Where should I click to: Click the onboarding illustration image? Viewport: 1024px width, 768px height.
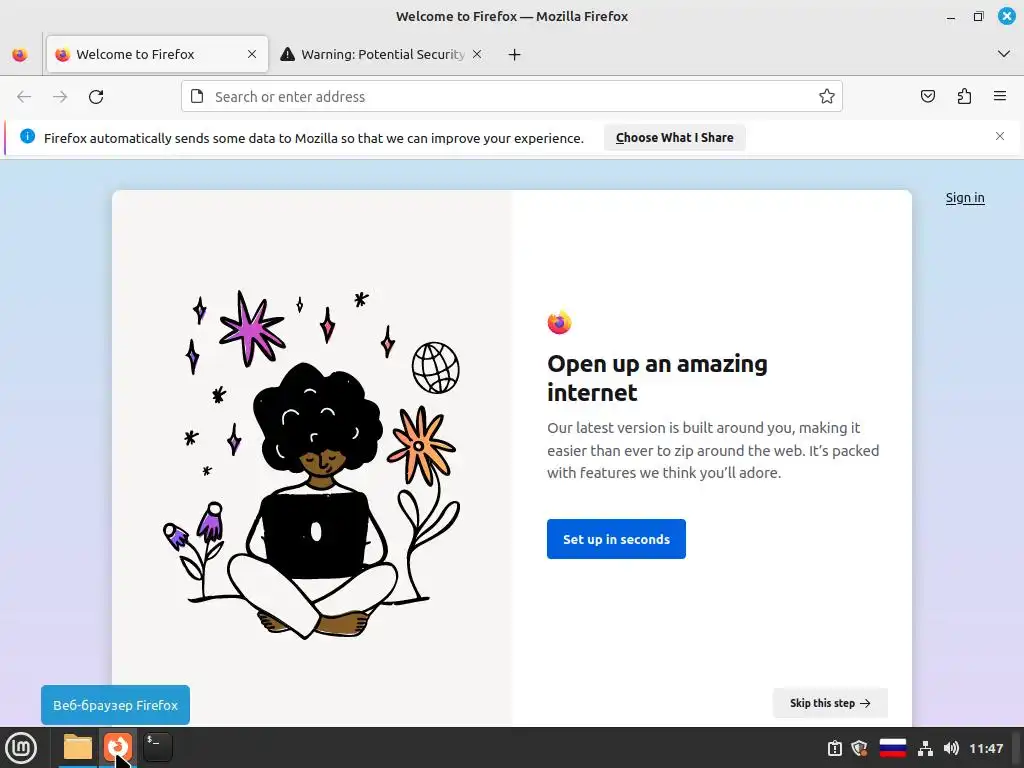click(312, 464)
